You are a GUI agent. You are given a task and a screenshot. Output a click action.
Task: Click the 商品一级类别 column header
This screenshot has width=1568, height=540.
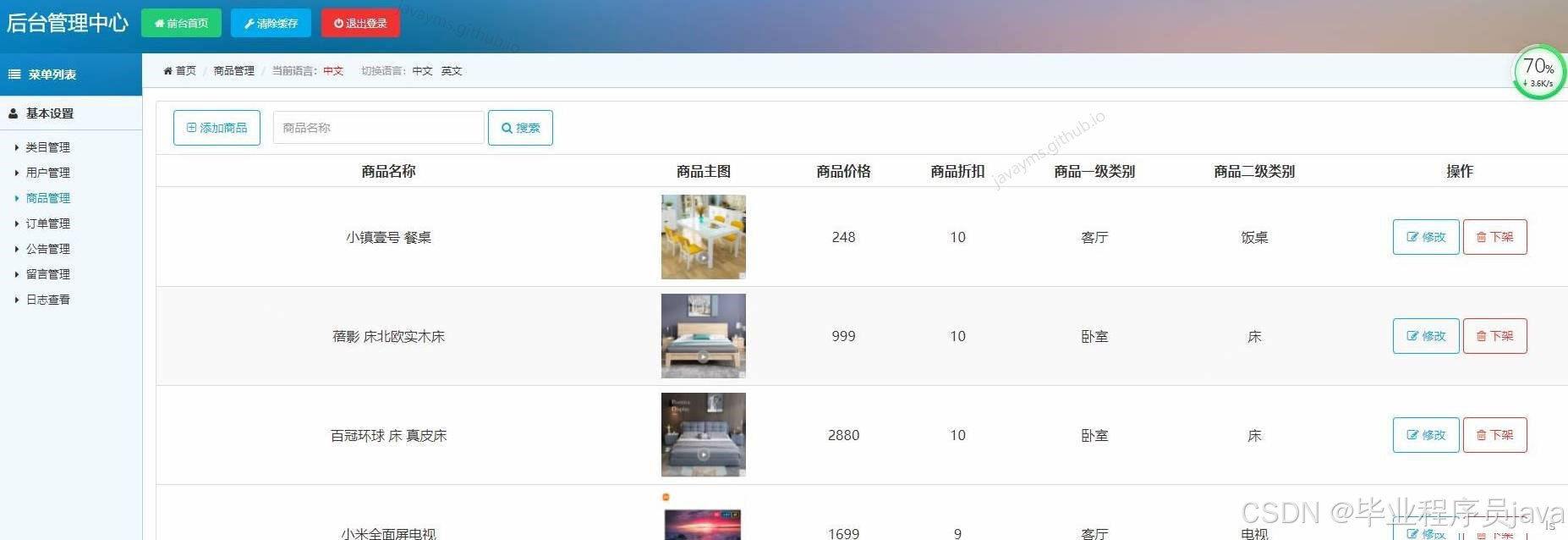tap(1094, 171)
